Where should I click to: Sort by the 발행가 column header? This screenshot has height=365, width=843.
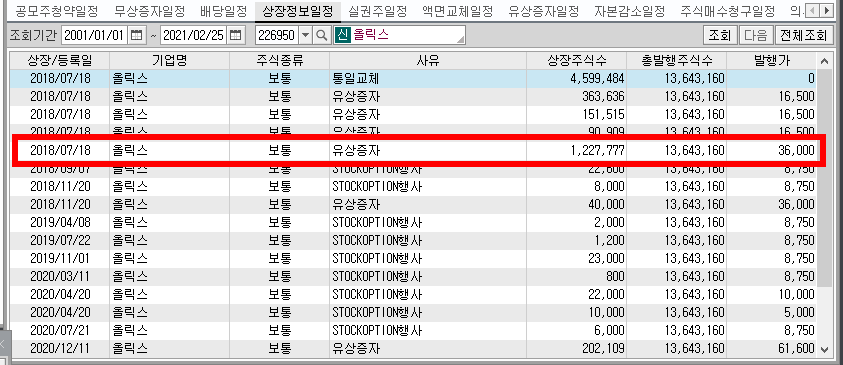coord(772,61)
